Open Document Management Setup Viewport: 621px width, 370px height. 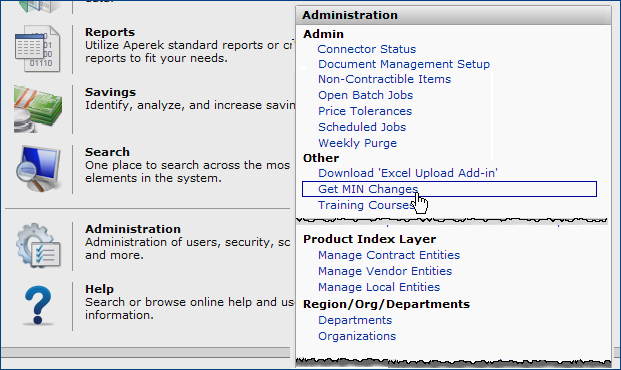pyautogui.click(x=404, y=64)
